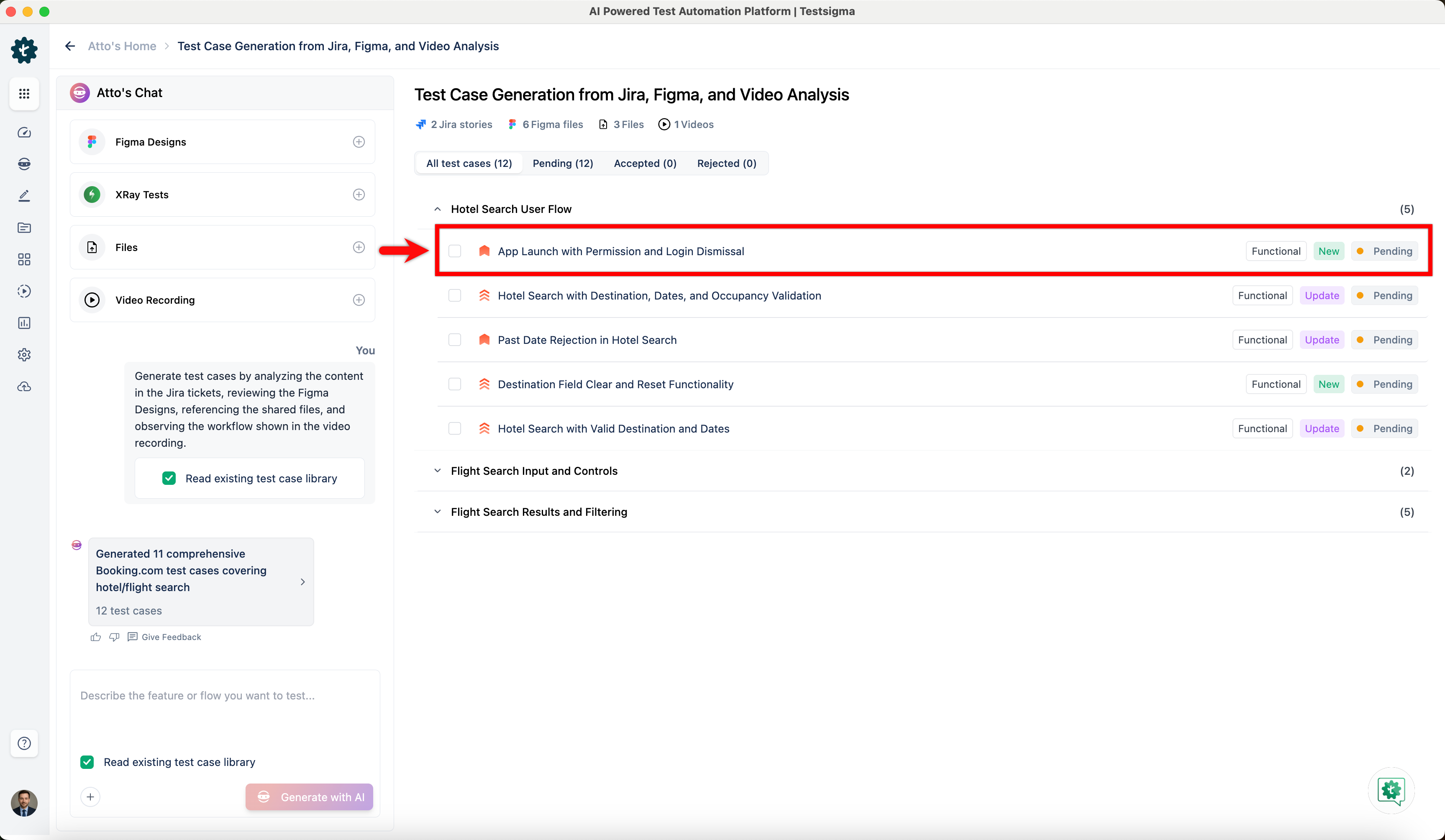Click the Generate with AI button
The height and width of the screenshot is (840, 1445).
[309, 797]
